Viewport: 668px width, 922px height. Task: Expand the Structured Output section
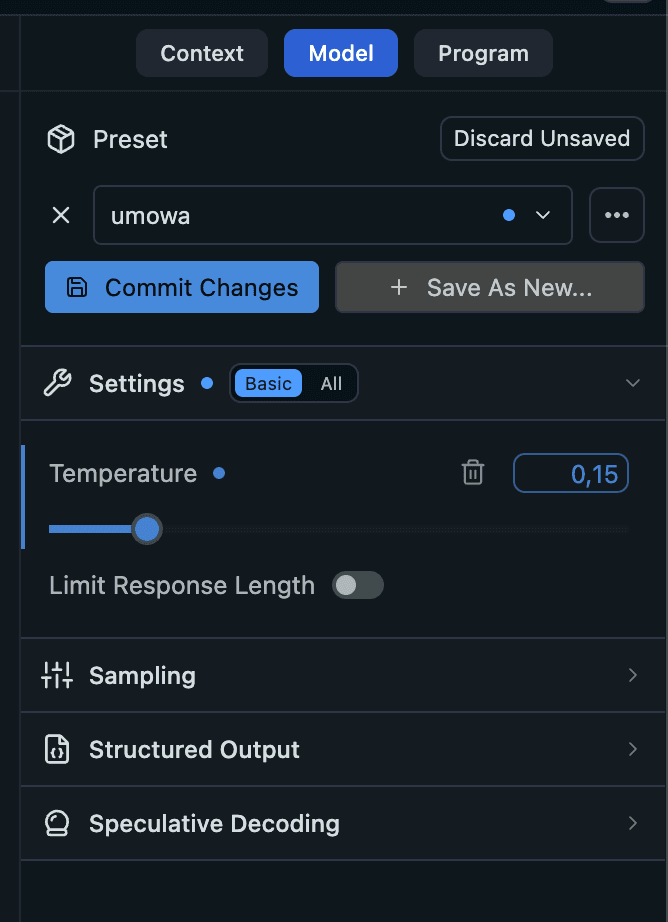tap(632, 749)
